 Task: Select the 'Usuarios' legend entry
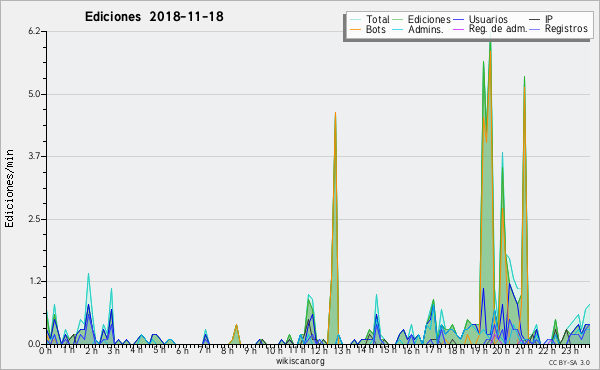tap(488, 19)
